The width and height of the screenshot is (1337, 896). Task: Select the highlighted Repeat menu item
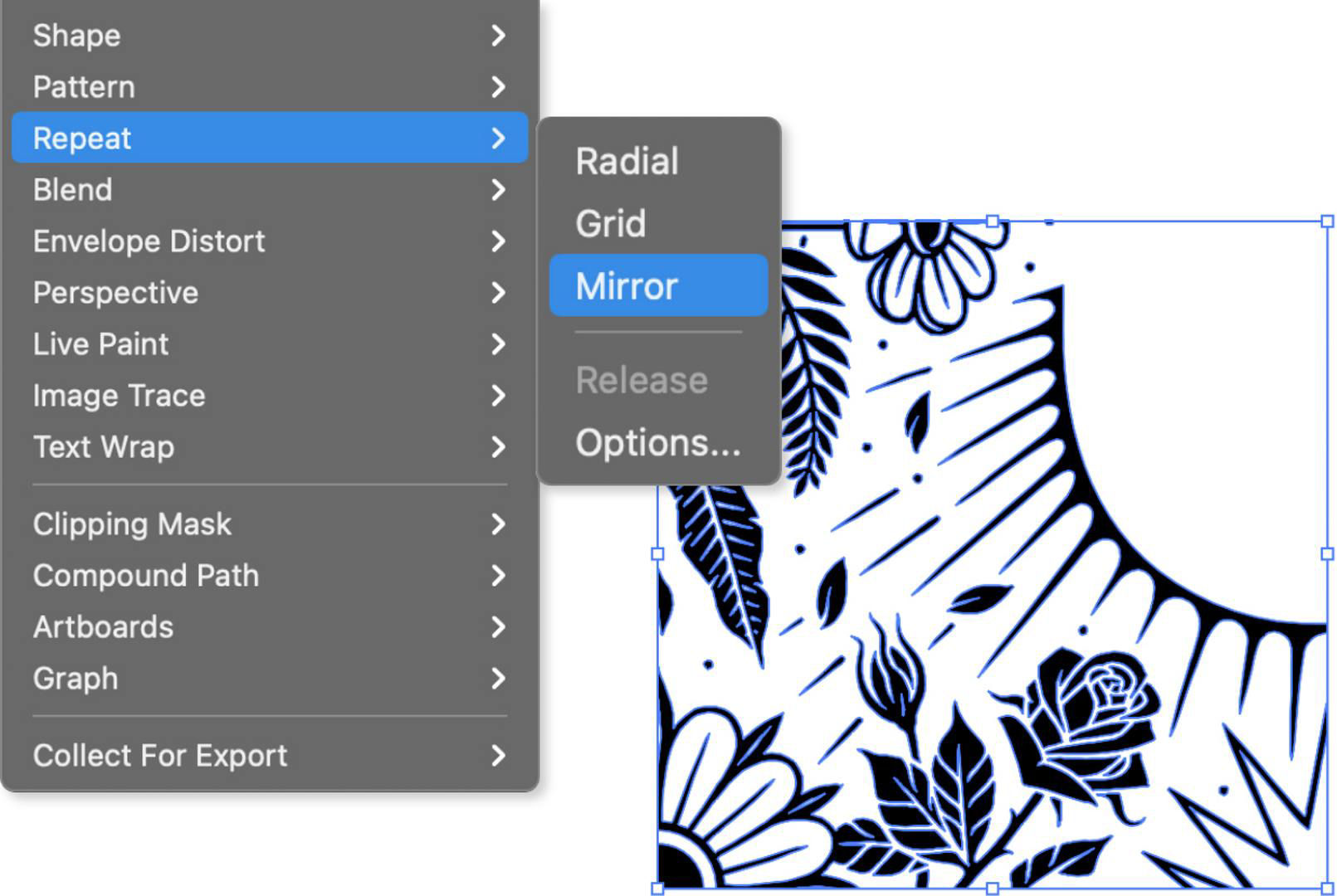[82, 139]
